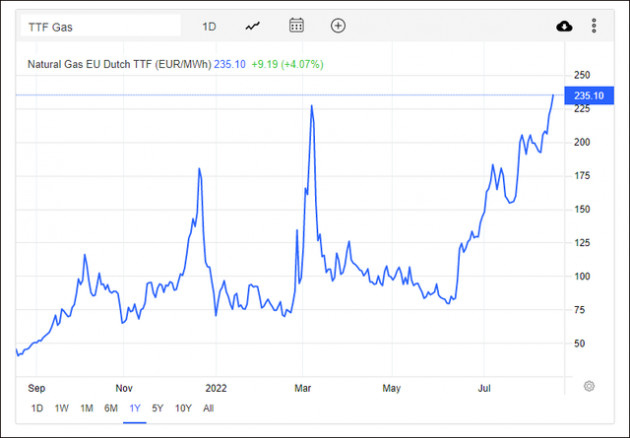This screenshot has height=438, width=630.
Task: Select the 5Y time range
Action: 158,408
